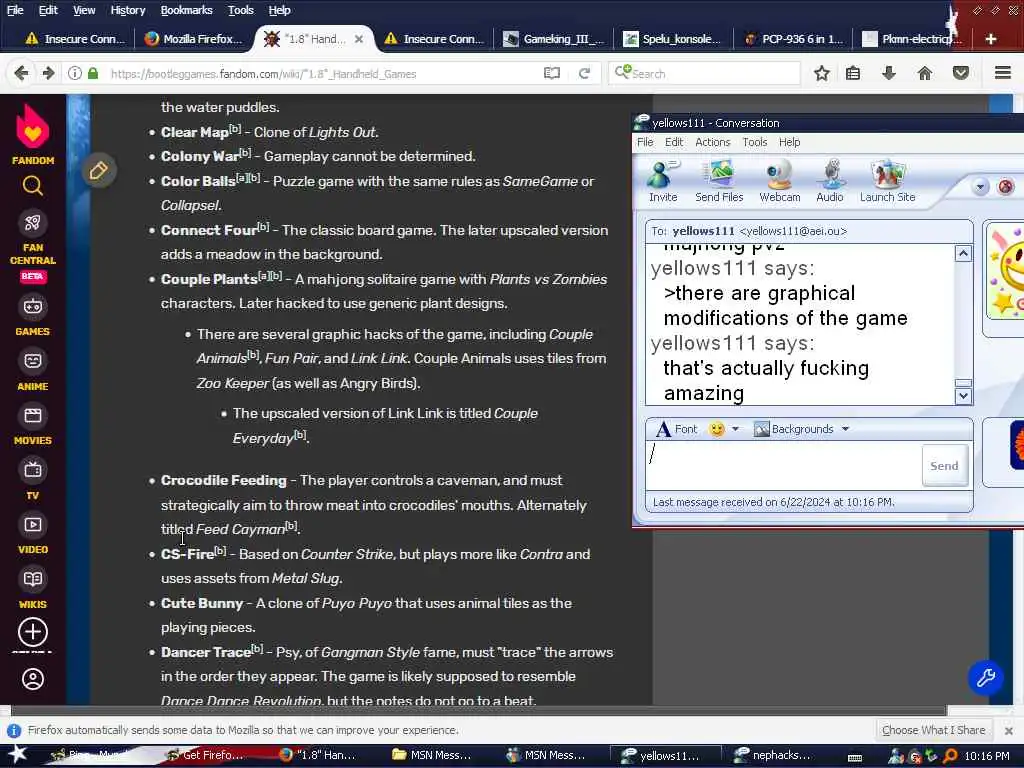Open Tools menu in conversation window
This screenshot has width=1024, height=768.
[754, 142]
